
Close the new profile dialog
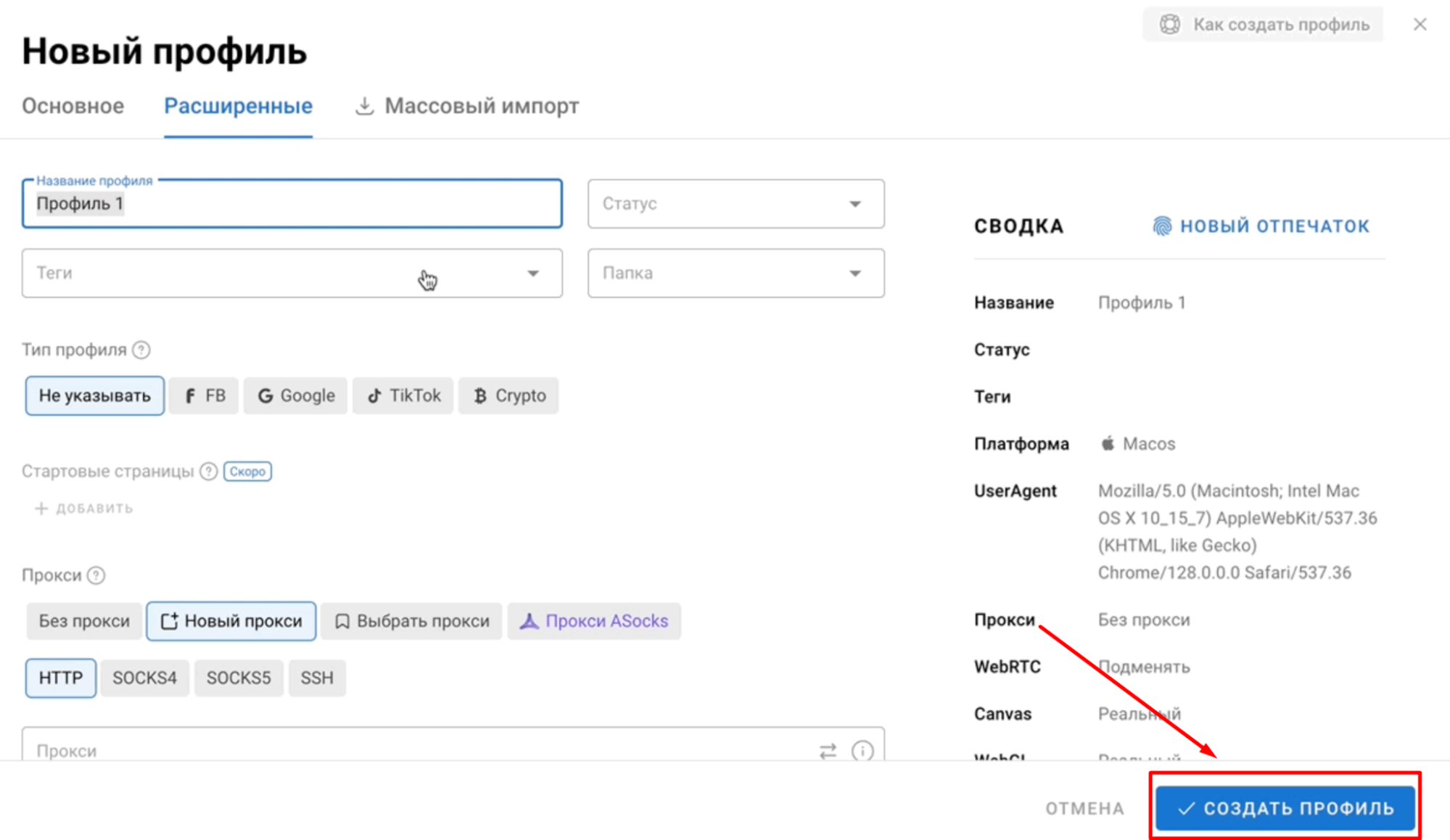point(1420,25)
